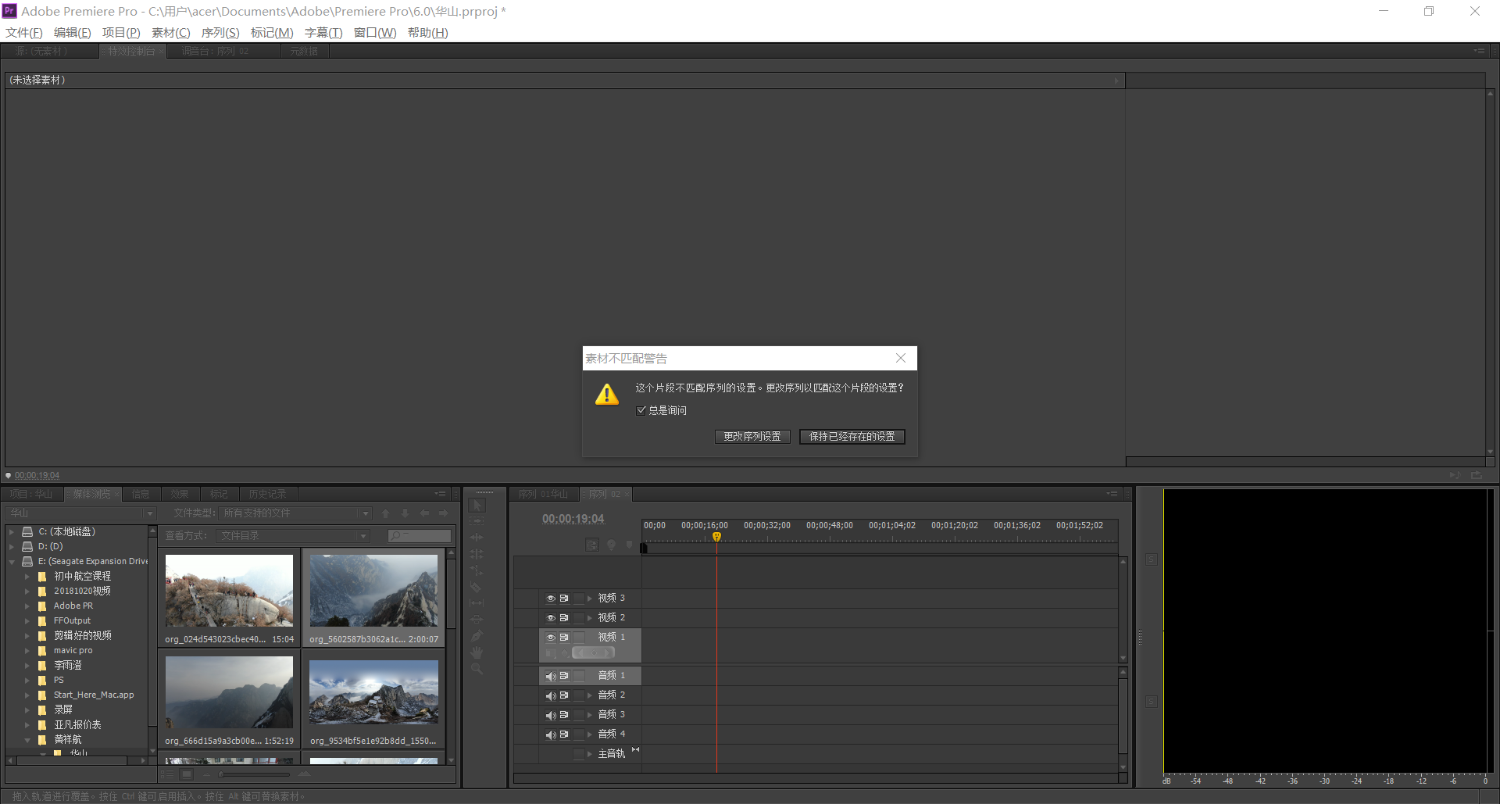
Task: Switch to the 历史记录 tab
Action: [267, 494]
